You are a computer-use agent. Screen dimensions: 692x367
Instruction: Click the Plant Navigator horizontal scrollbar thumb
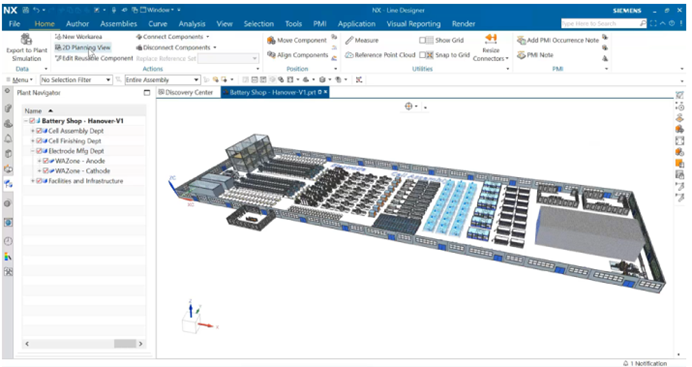tap(125, 344)
